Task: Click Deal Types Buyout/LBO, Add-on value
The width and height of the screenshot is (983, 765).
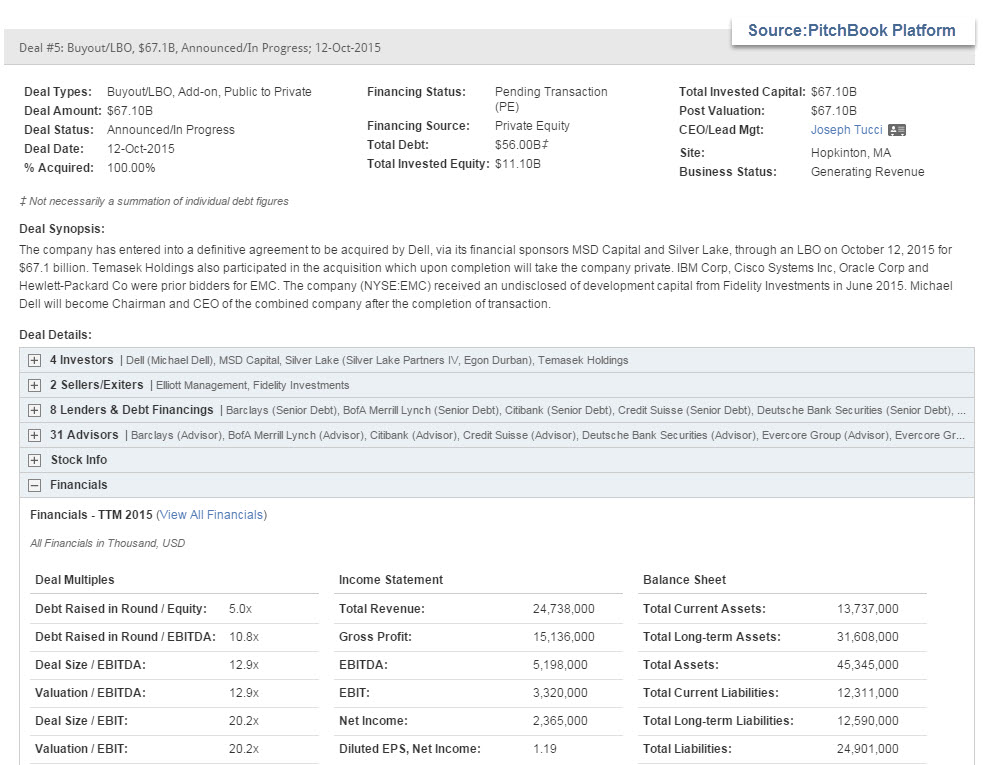Action: click(209, 92)
